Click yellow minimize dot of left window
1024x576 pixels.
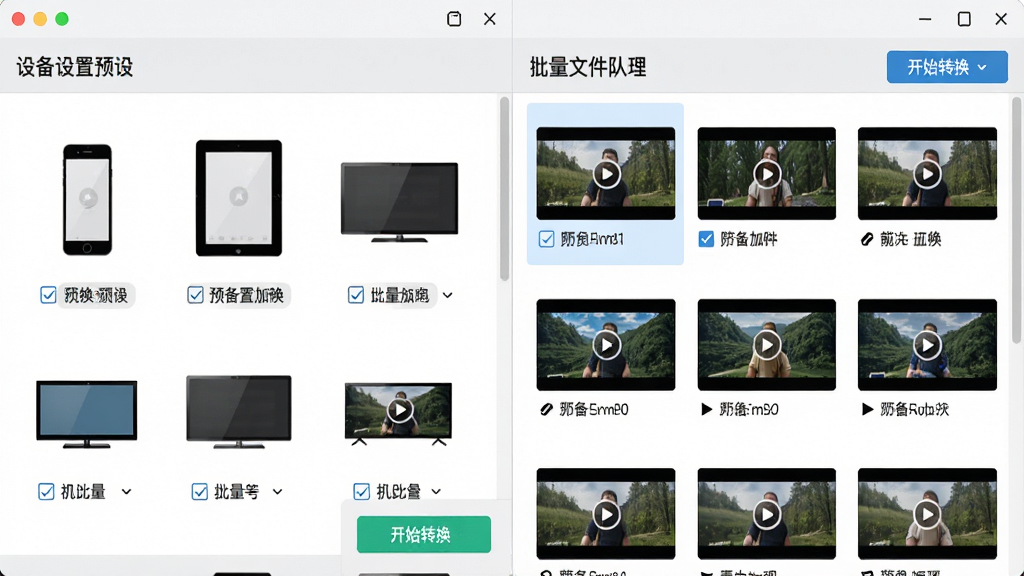point(40,19)
